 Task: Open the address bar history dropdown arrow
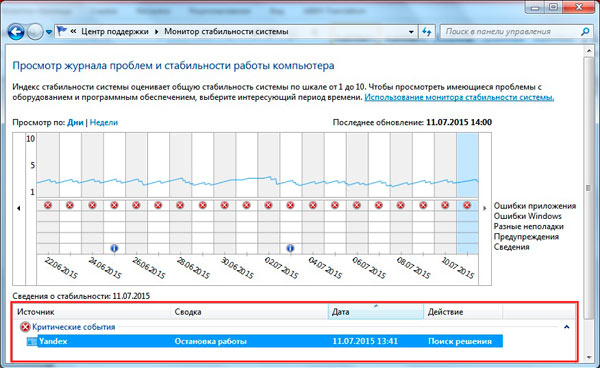[x=411, y=32]
